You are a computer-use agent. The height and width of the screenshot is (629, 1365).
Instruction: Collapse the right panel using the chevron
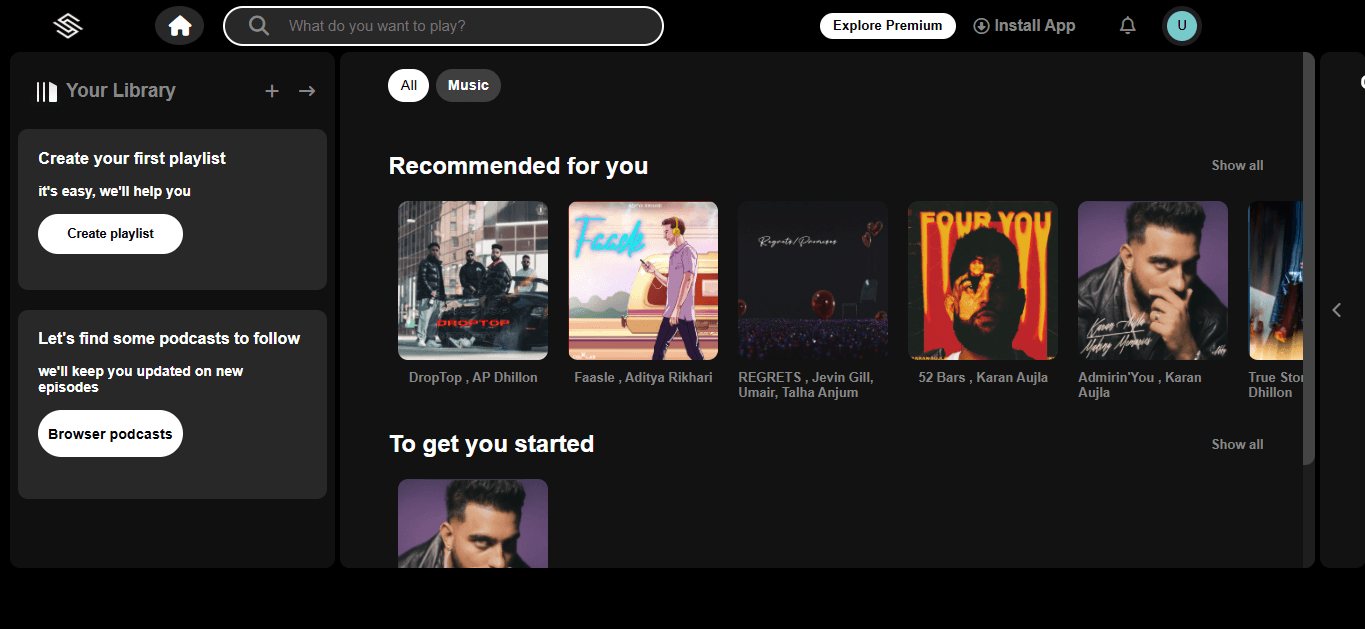pos(1337,310)
